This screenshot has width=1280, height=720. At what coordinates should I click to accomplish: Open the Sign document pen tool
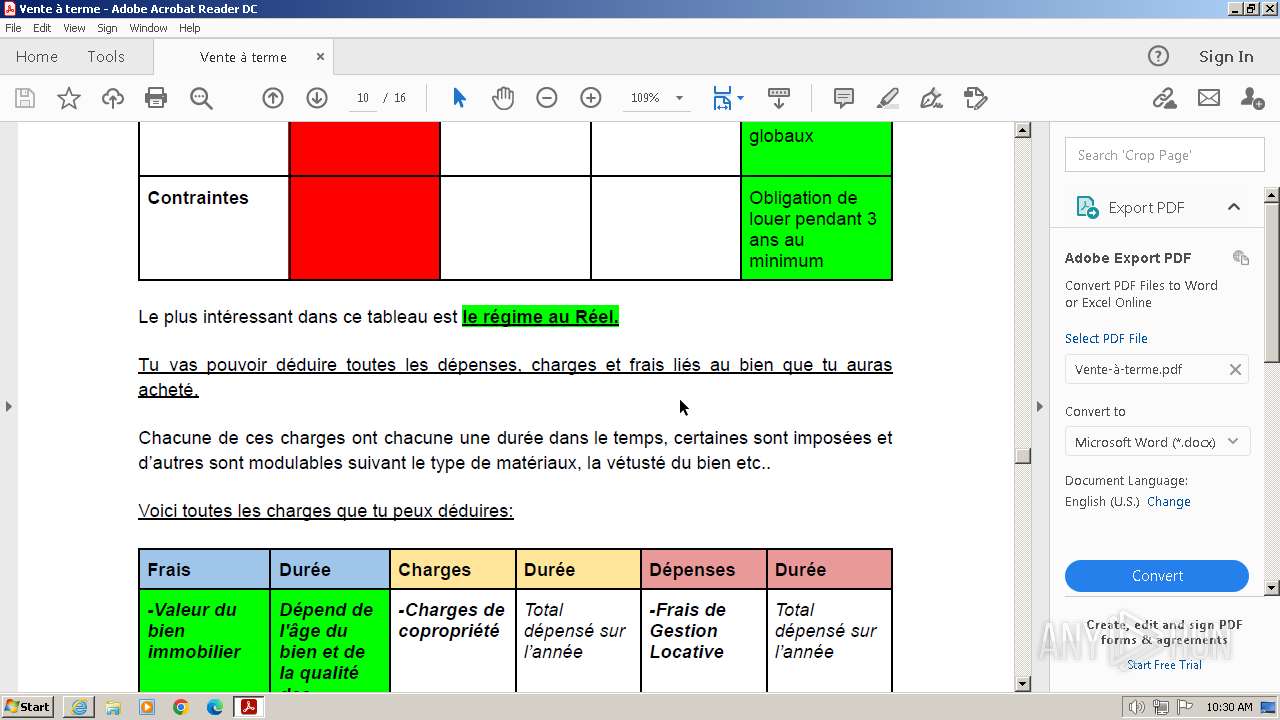931,98
